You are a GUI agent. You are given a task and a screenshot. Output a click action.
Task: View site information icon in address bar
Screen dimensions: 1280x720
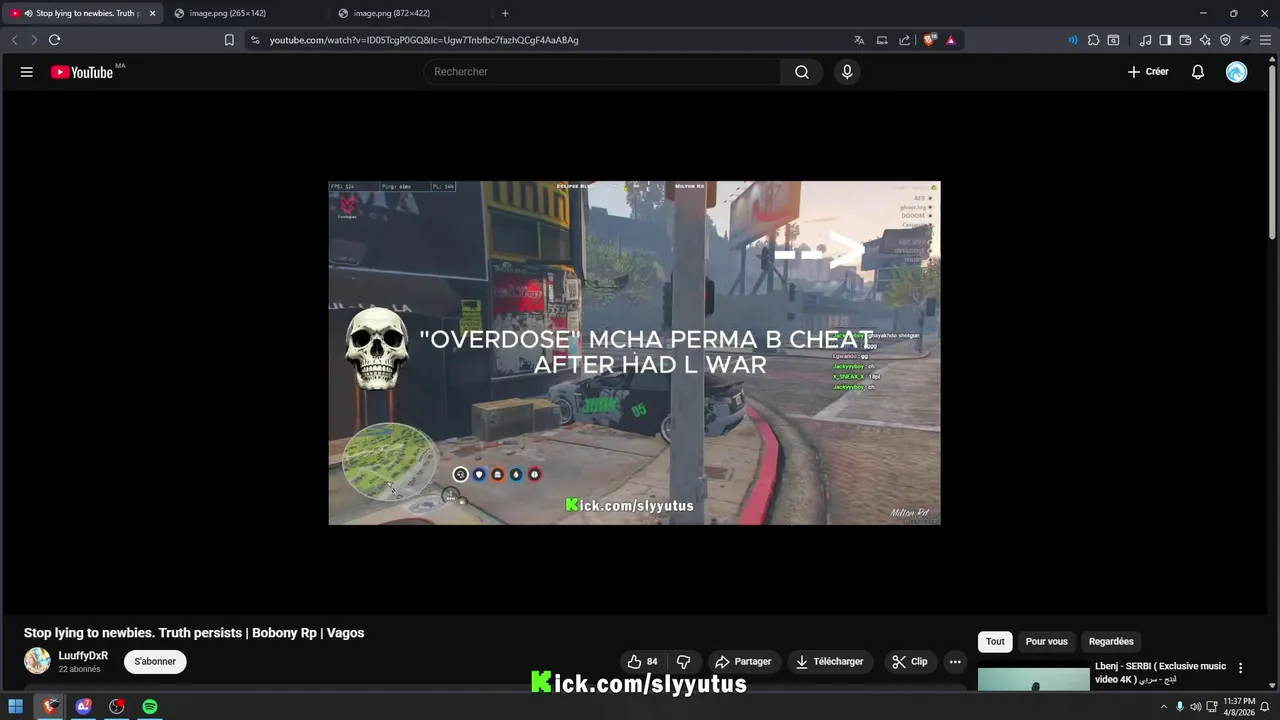point(255,40)
